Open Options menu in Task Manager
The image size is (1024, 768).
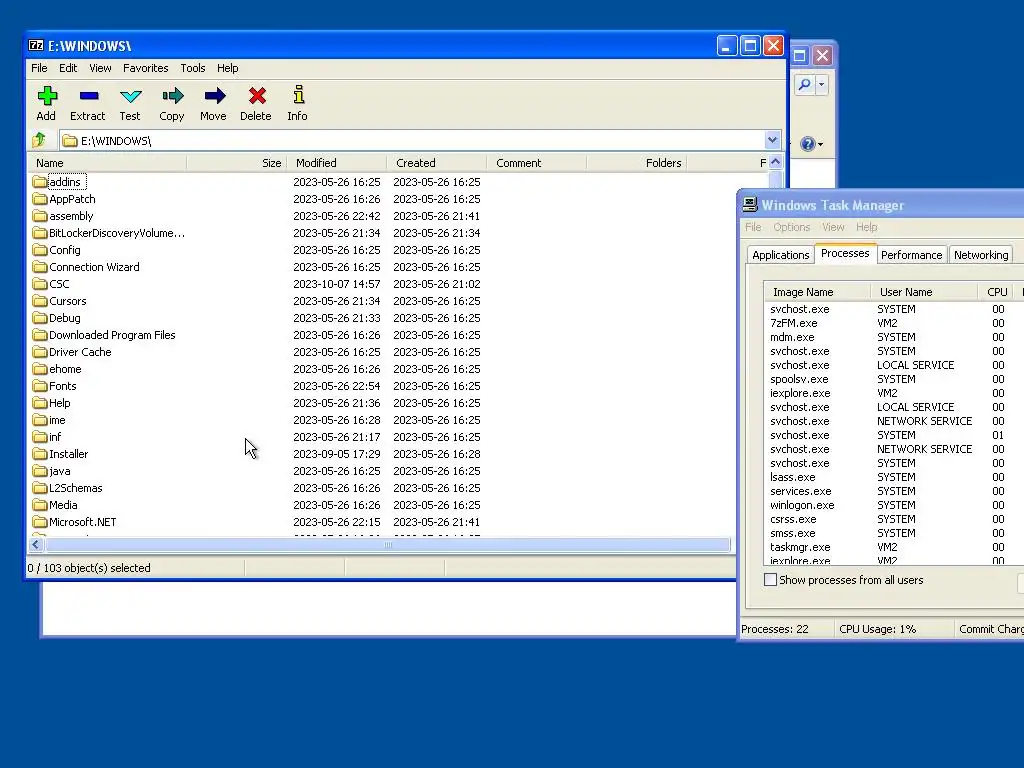coord(792,227)
